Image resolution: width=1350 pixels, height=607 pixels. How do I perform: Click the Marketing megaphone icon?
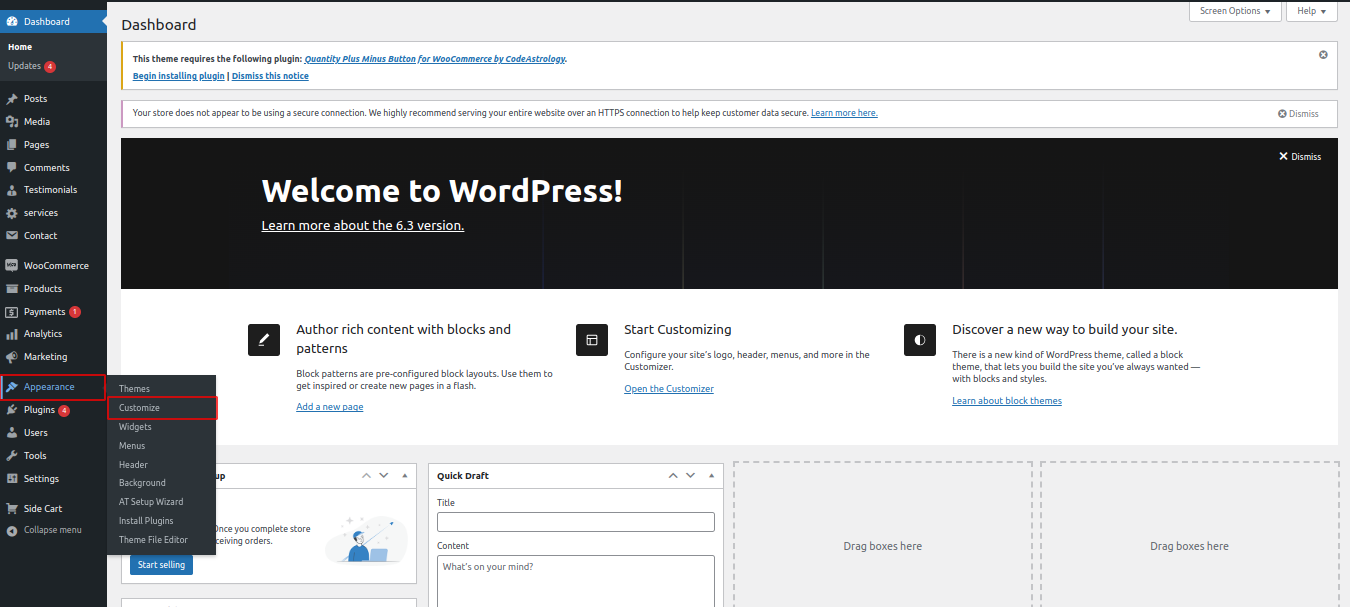pos(12,357)
